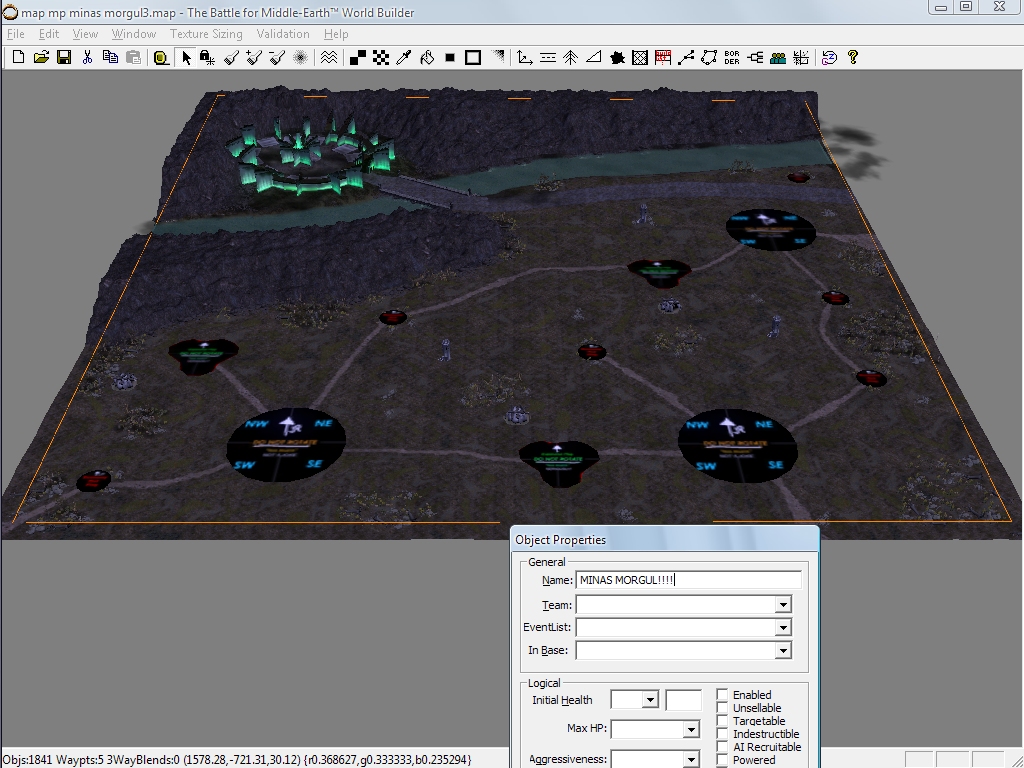1024x768 pixels.
Task: Toggle the AI Recruitable checkbox
Action: point(722,746)
